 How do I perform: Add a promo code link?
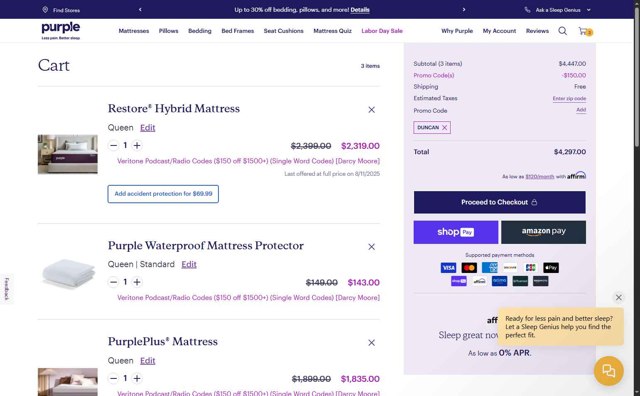pyautogui.click(x=581, y=110)
